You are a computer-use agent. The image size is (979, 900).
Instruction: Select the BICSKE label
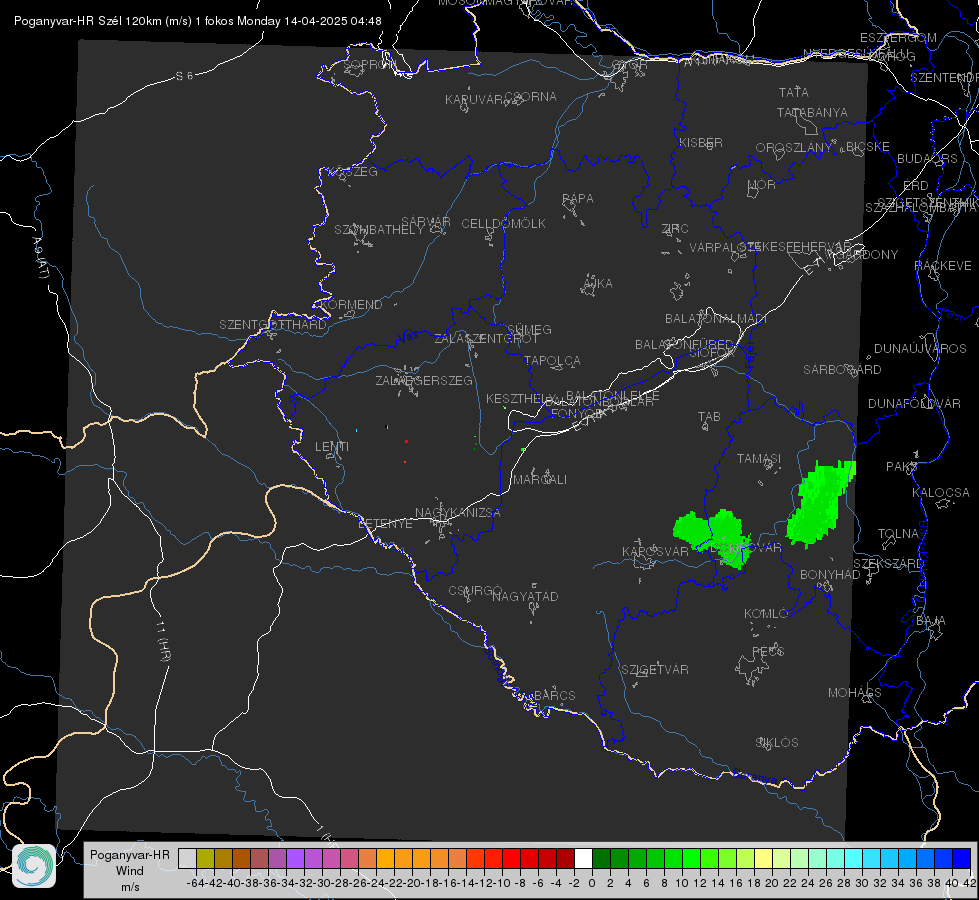(868, 147)
